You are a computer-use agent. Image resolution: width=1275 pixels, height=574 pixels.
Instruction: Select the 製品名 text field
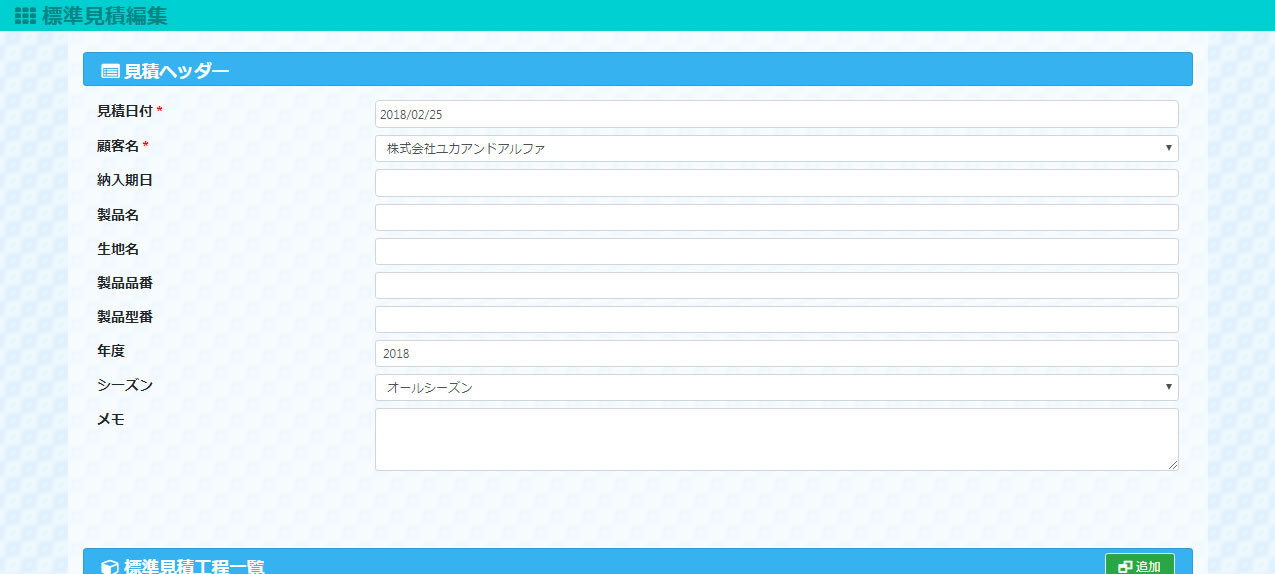776,217
